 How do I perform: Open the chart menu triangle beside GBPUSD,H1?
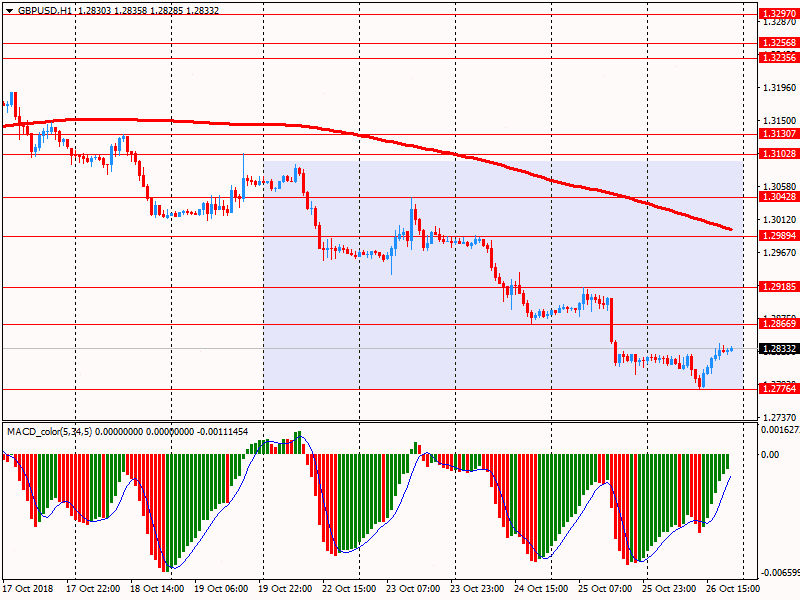(x=9, y=11)
